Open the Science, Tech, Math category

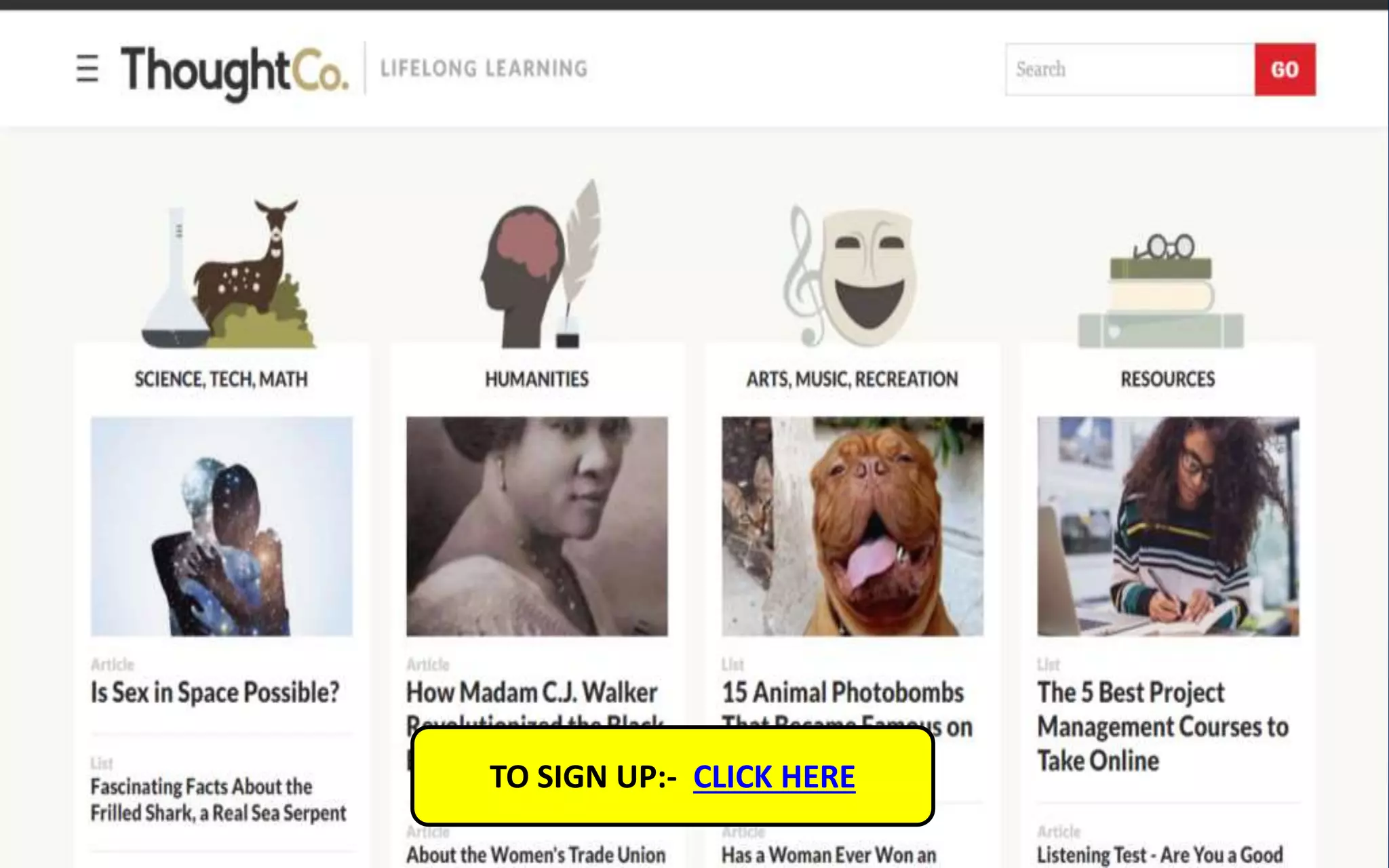(221, 379)
